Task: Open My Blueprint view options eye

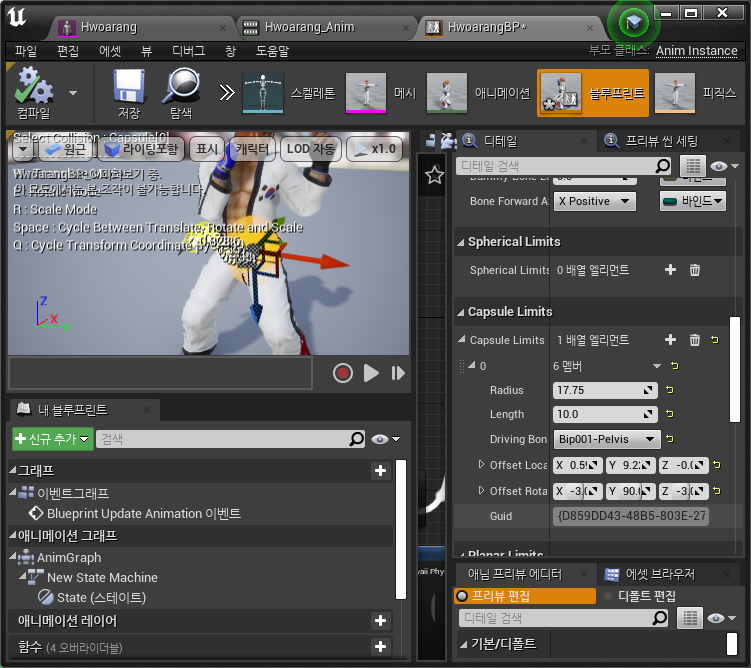Action: coord(385,439)
